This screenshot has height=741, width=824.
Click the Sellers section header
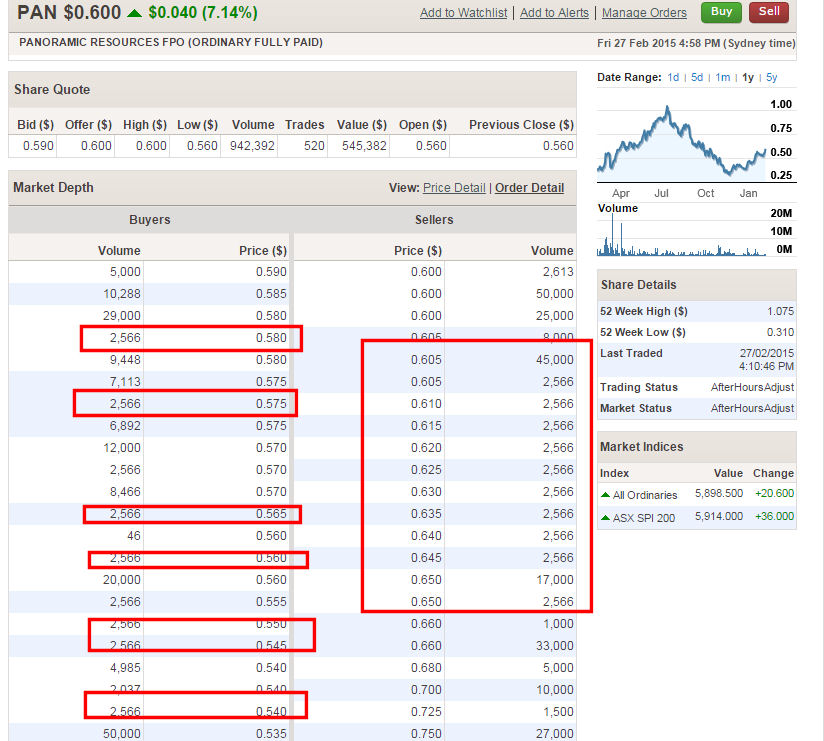tap(434, 220)
